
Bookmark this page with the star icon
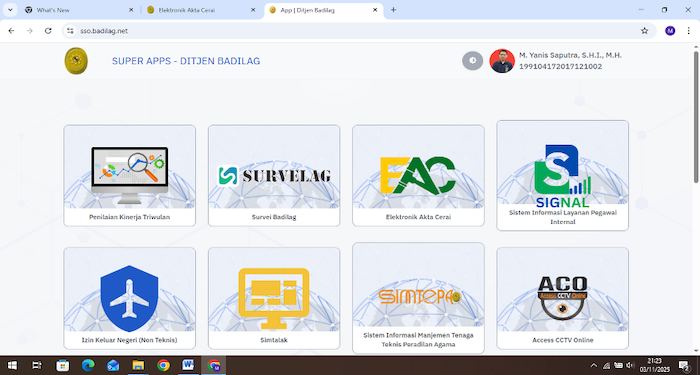click(x=644, y=31)
